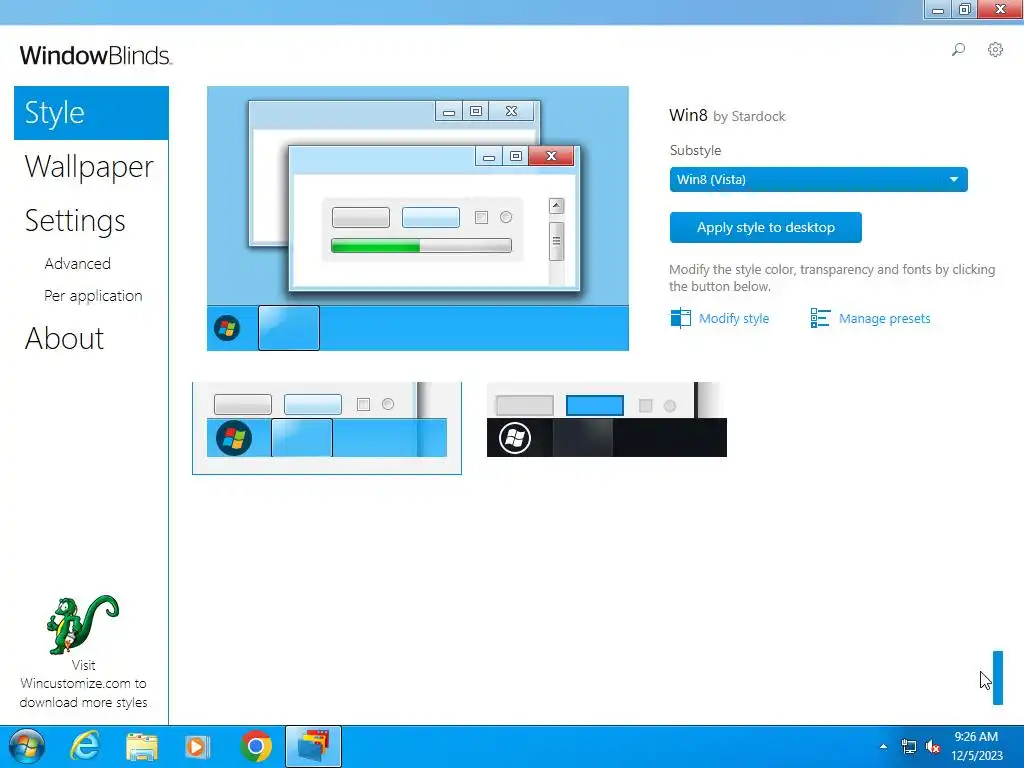1024x768 pixels.
Task: Open File Explorer folder on taskbar
Action: 142,746
